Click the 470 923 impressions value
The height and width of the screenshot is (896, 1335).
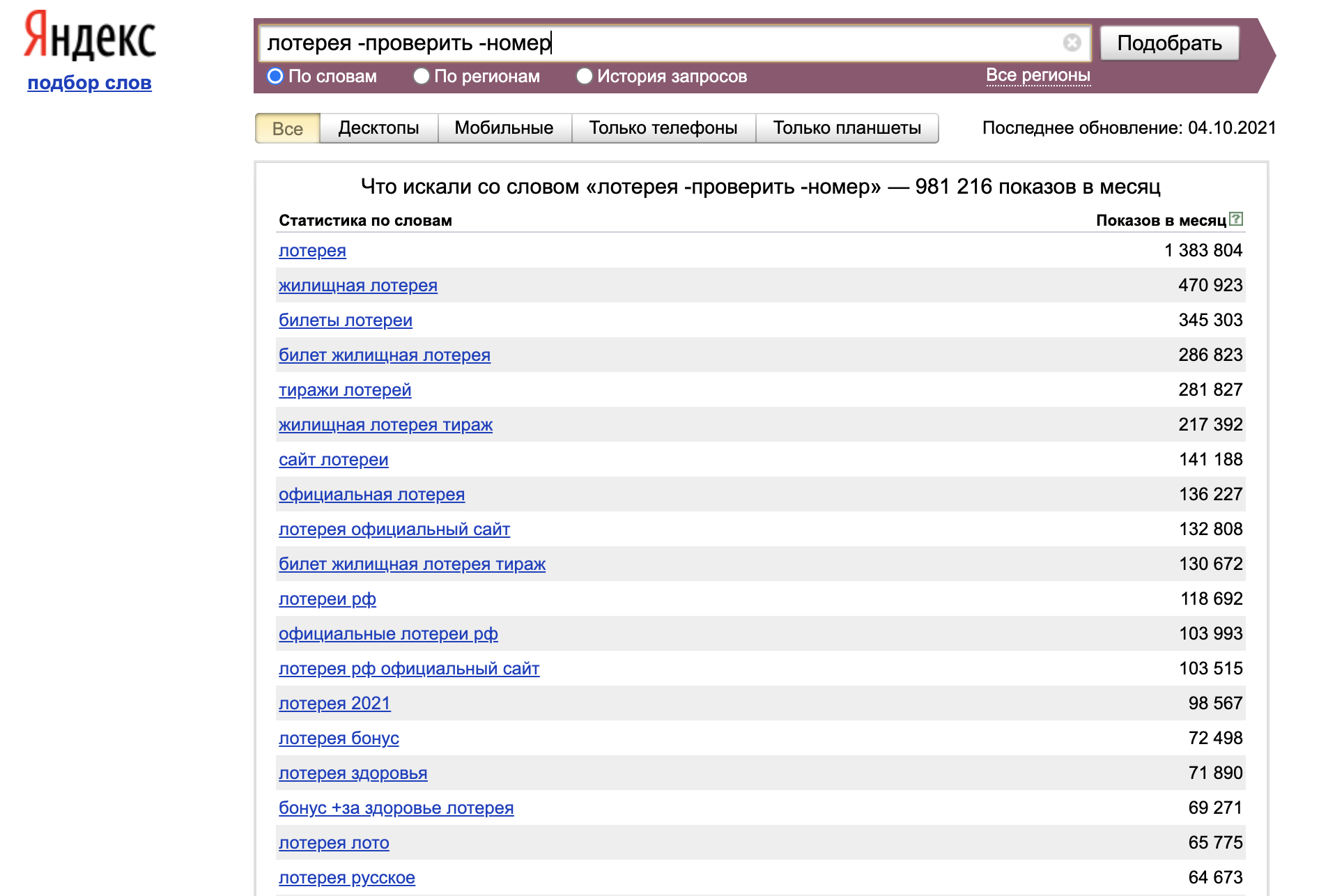point(1210,285)
